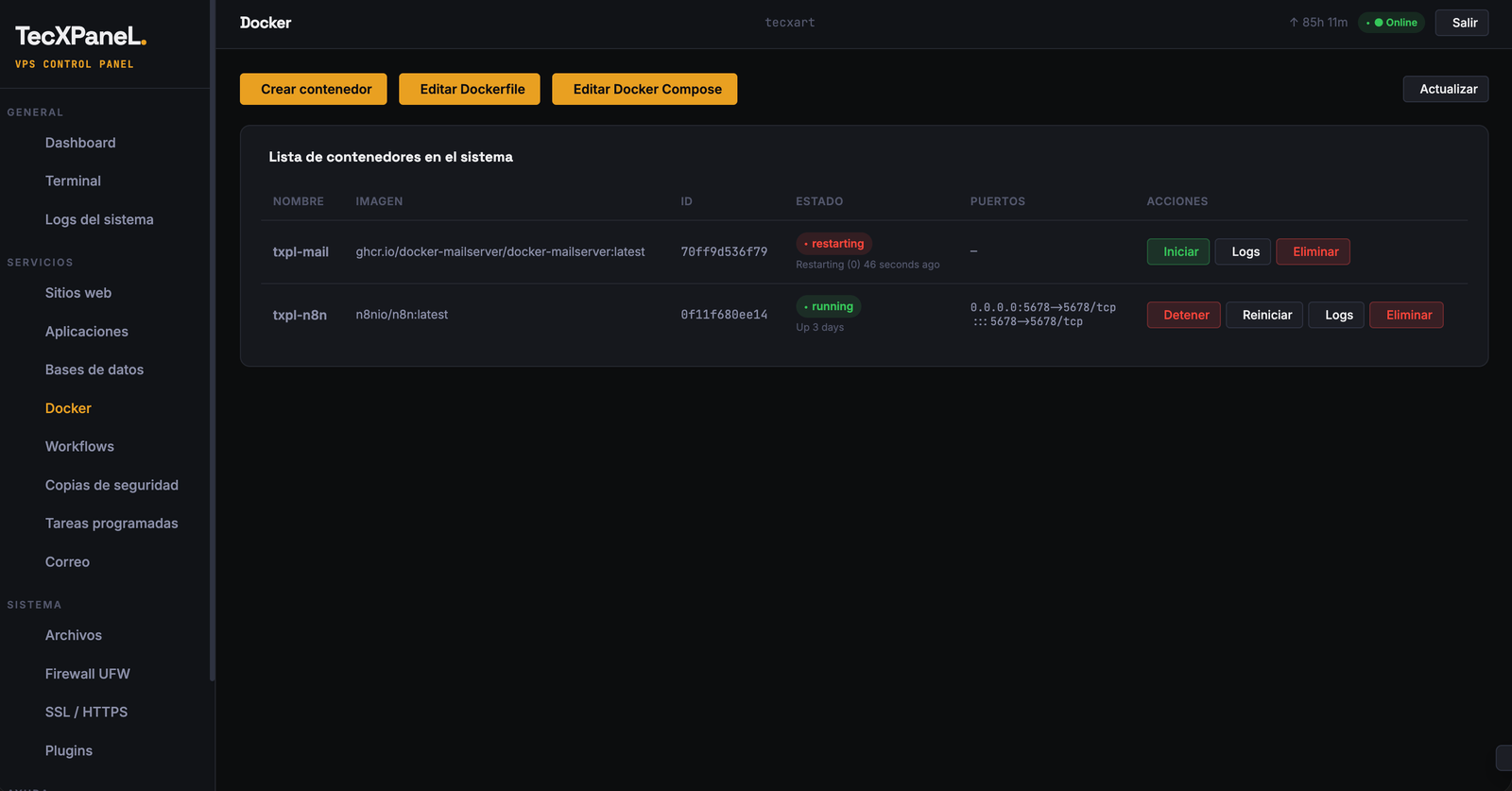Go to Logs del sistema
Screen dimensions: 1512x791
[99, 219]
